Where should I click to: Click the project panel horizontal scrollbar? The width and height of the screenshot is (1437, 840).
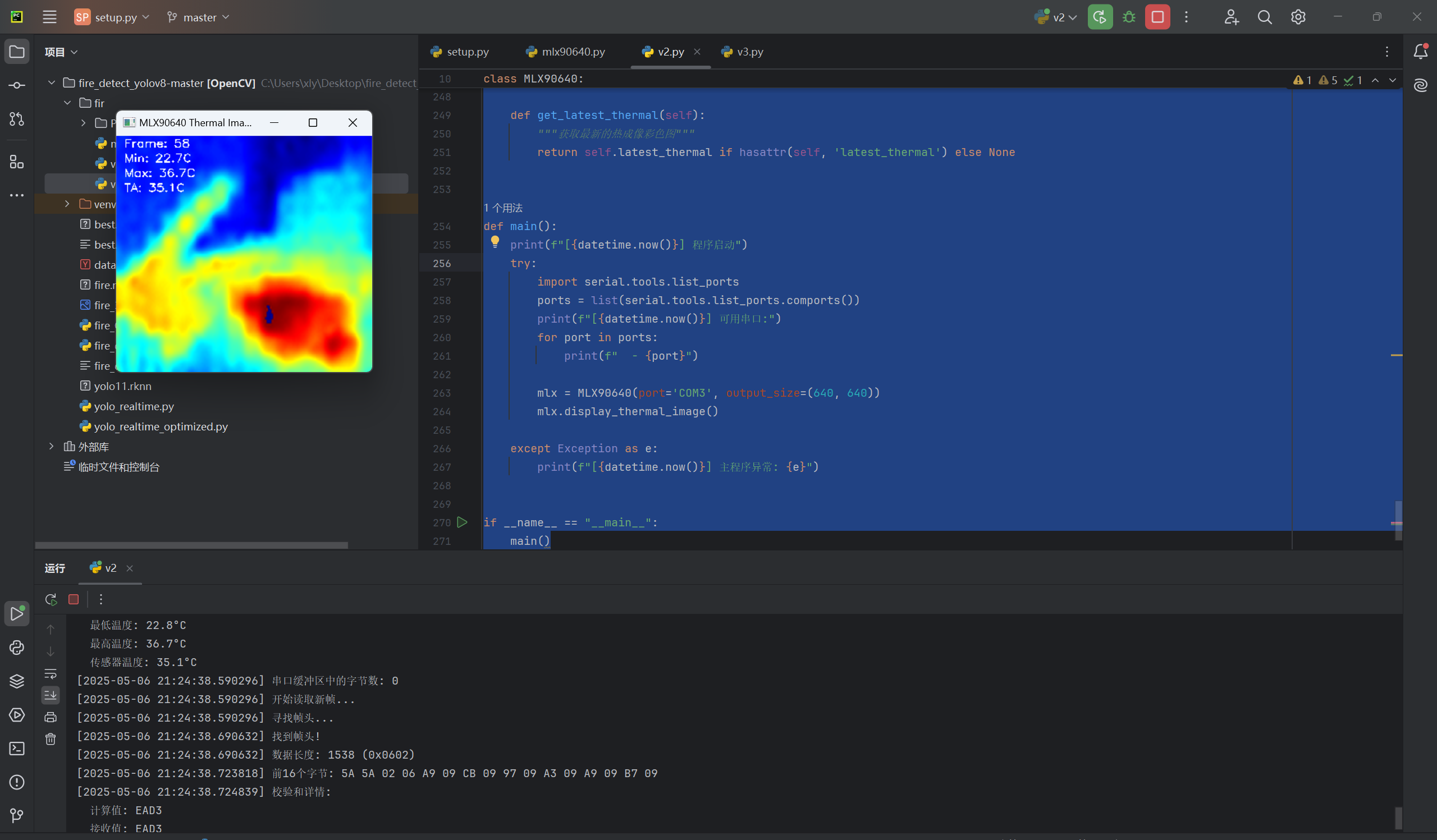[x=191, y=545]
